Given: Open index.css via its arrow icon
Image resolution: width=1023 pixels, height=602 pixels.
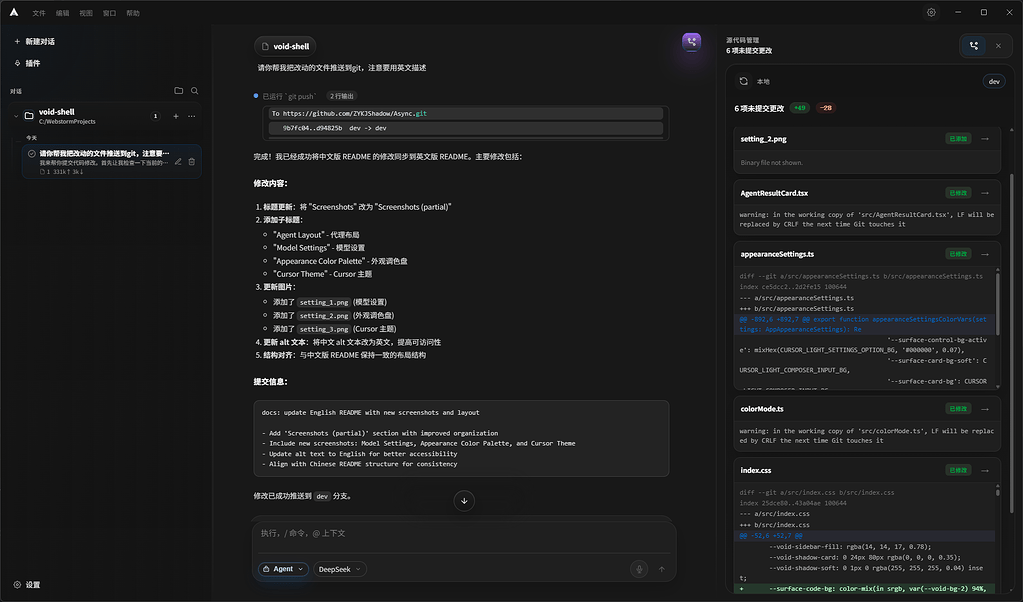Looking at the screenshot, I should [x=985, y=470].
